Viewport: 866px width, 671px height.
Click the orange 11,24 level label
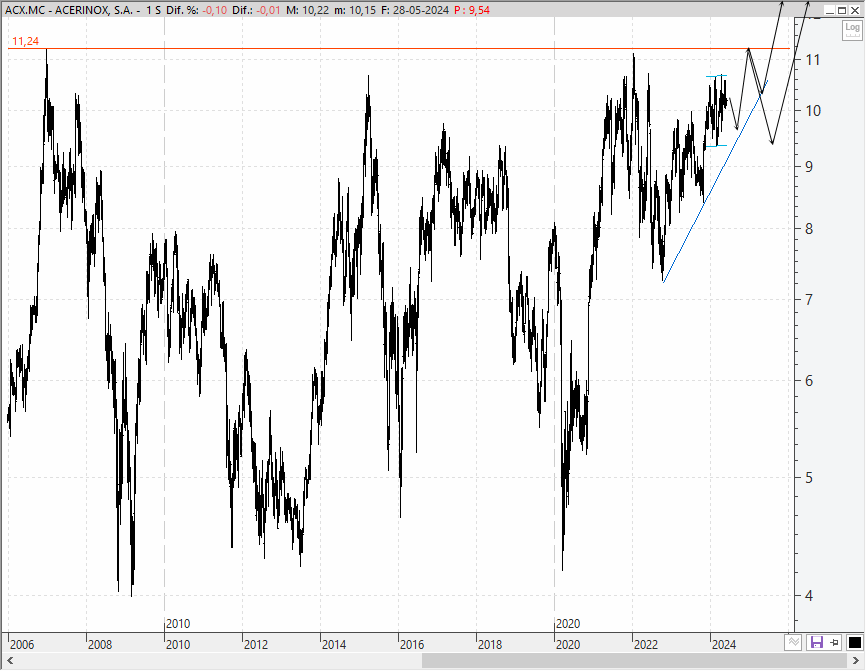tap(25, 41)
